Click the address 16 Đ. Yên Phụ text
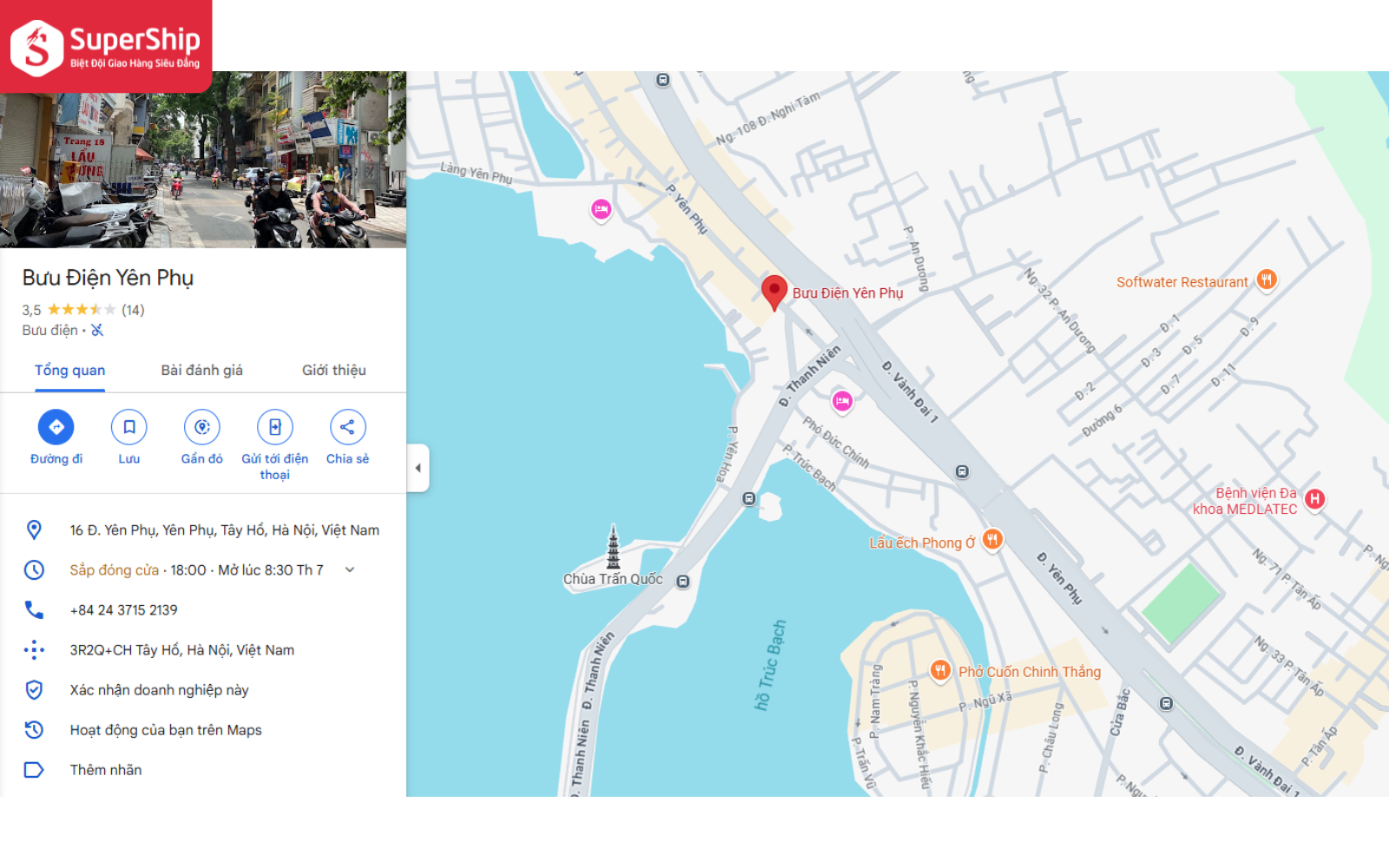 [225, 529]
